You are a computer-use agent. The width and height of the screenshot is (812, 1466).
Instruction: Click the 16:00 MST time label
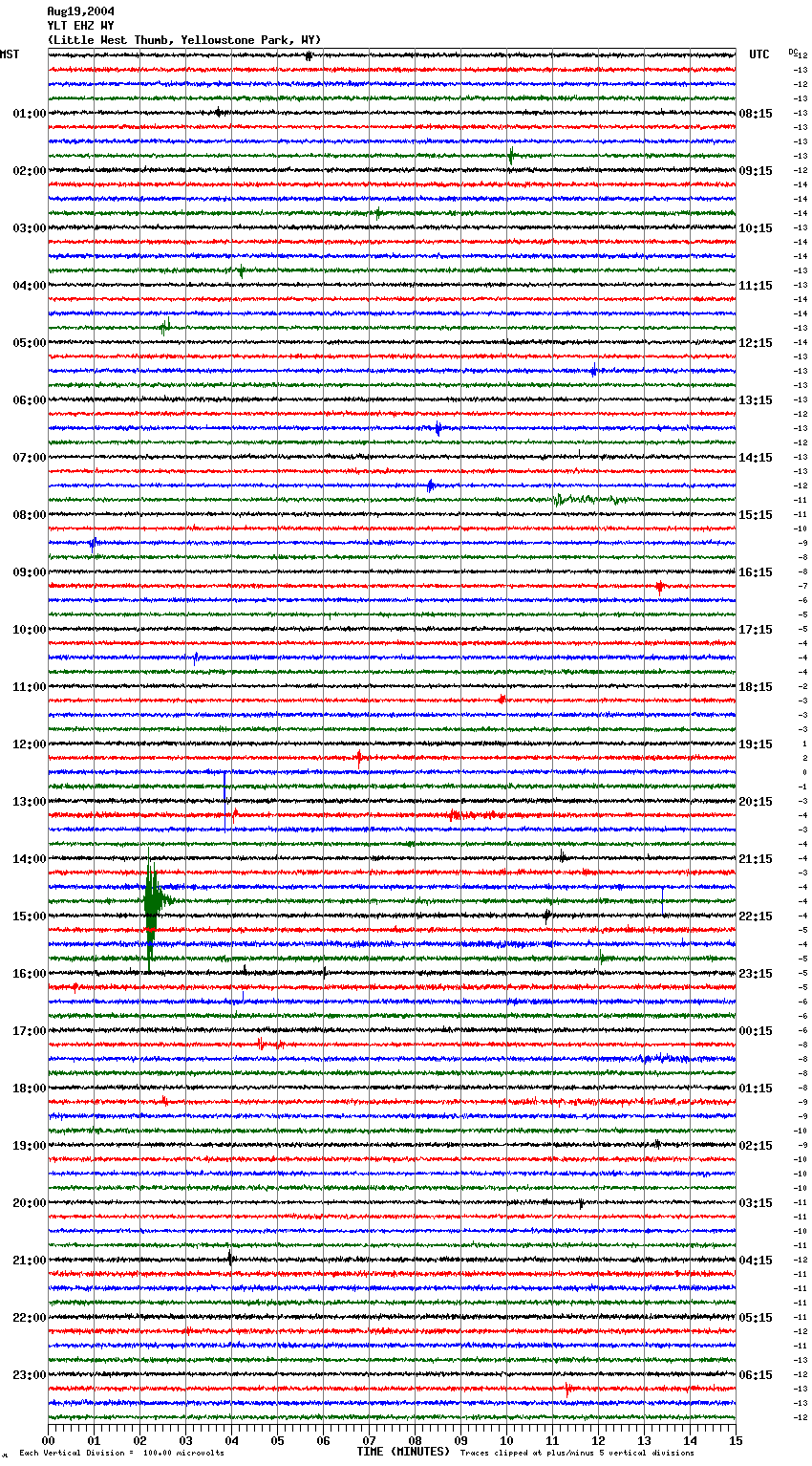[x=30, y=974]
